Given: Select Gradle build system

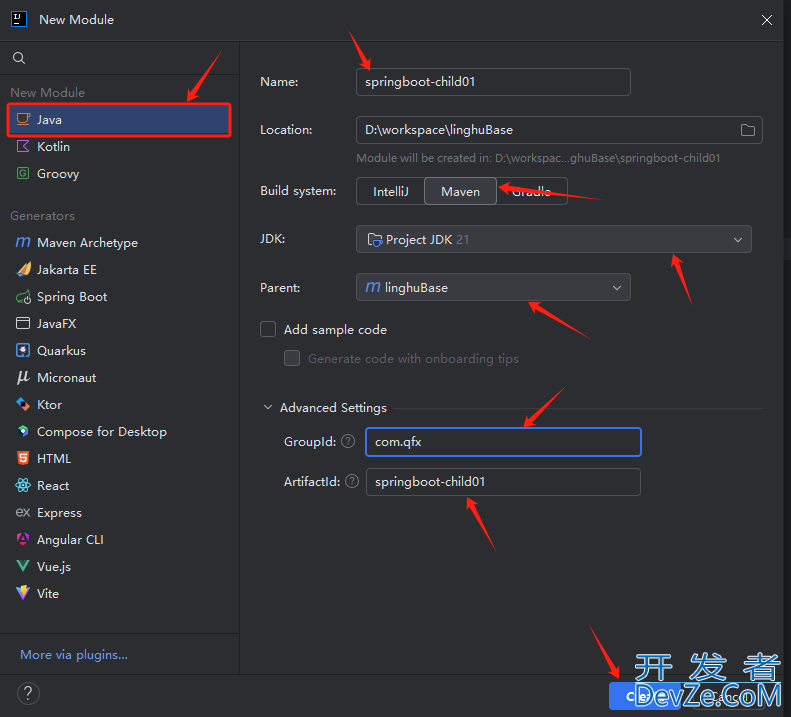Looking at the screenshot, I should 532,191.
